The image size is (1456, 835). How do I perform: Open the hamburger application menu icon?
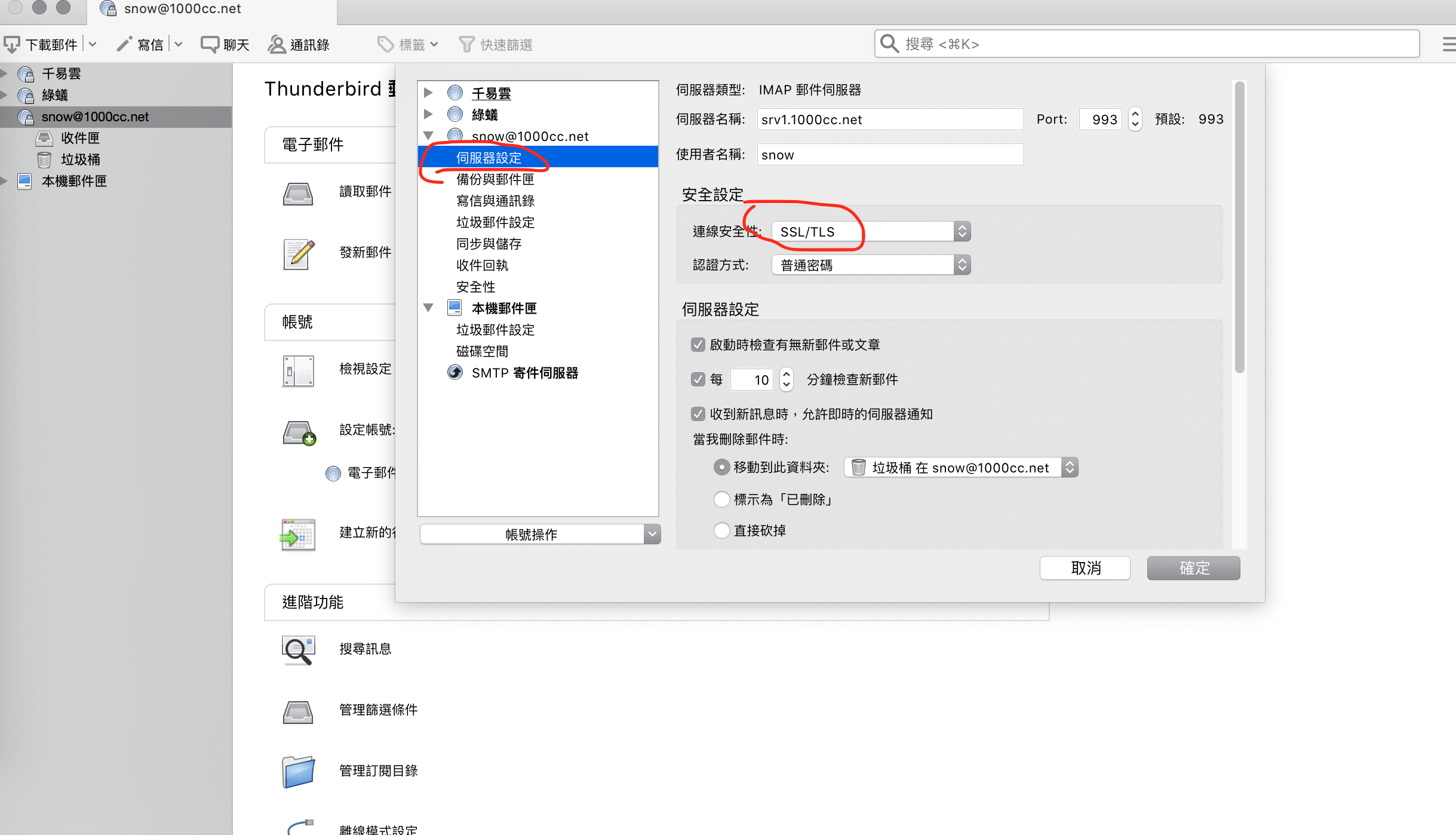[x=1448, y=44]
